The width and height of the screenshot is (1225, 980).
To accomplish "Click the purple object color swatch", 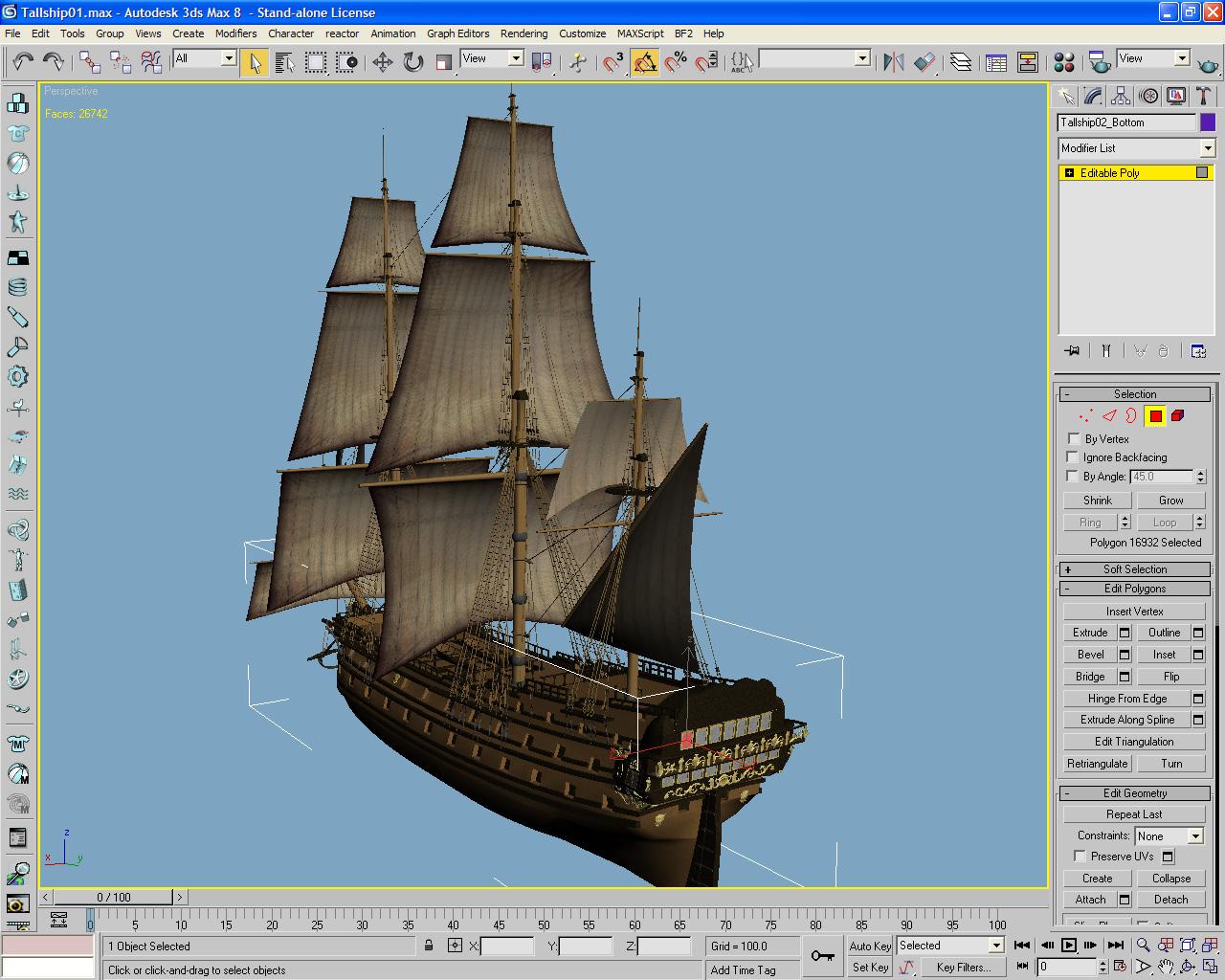I will tap(1208, 122).
